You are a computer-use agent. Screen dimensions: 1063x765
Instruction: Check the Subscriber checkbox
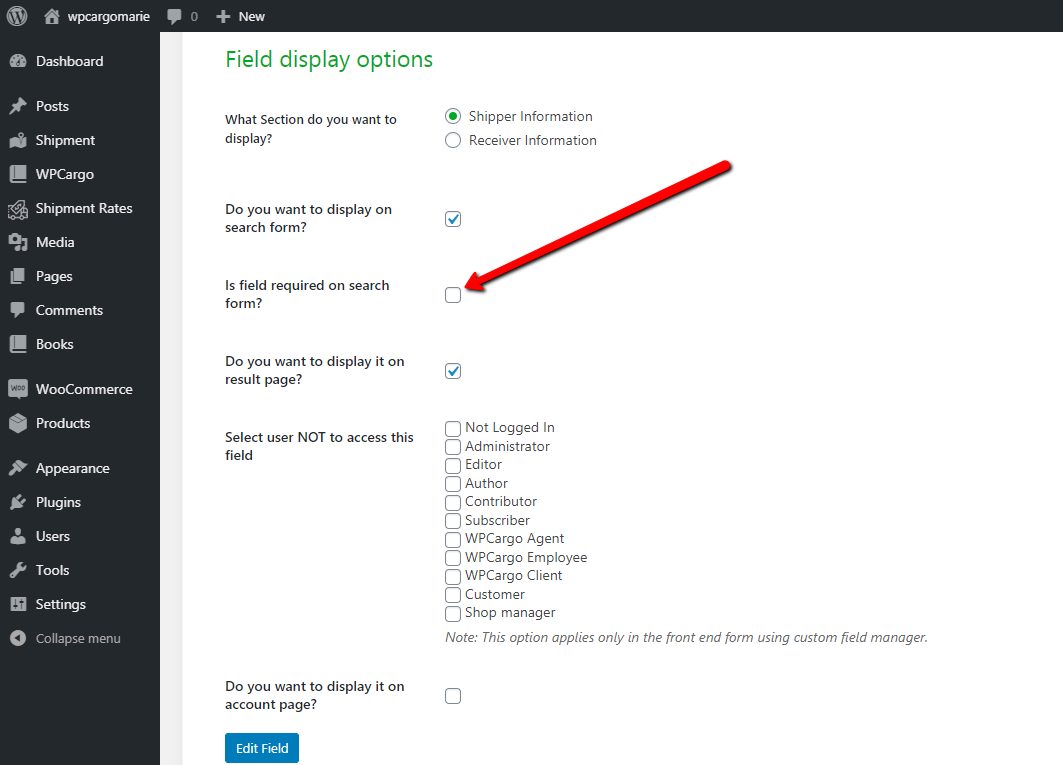(x=453, y=521)
